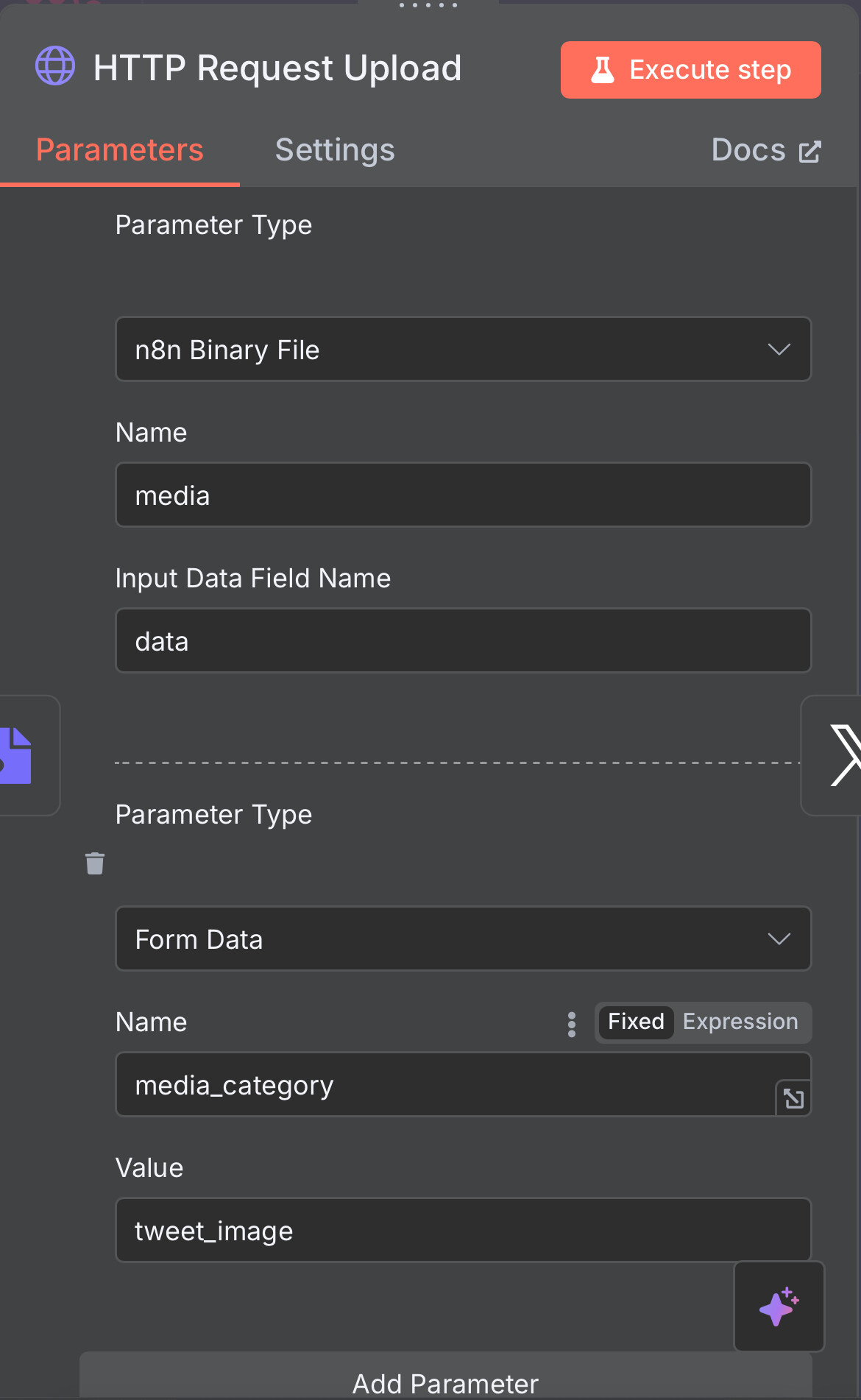Open the AI assistant sparkle button
The image size is (861, 1400).
coord(779,1307)
